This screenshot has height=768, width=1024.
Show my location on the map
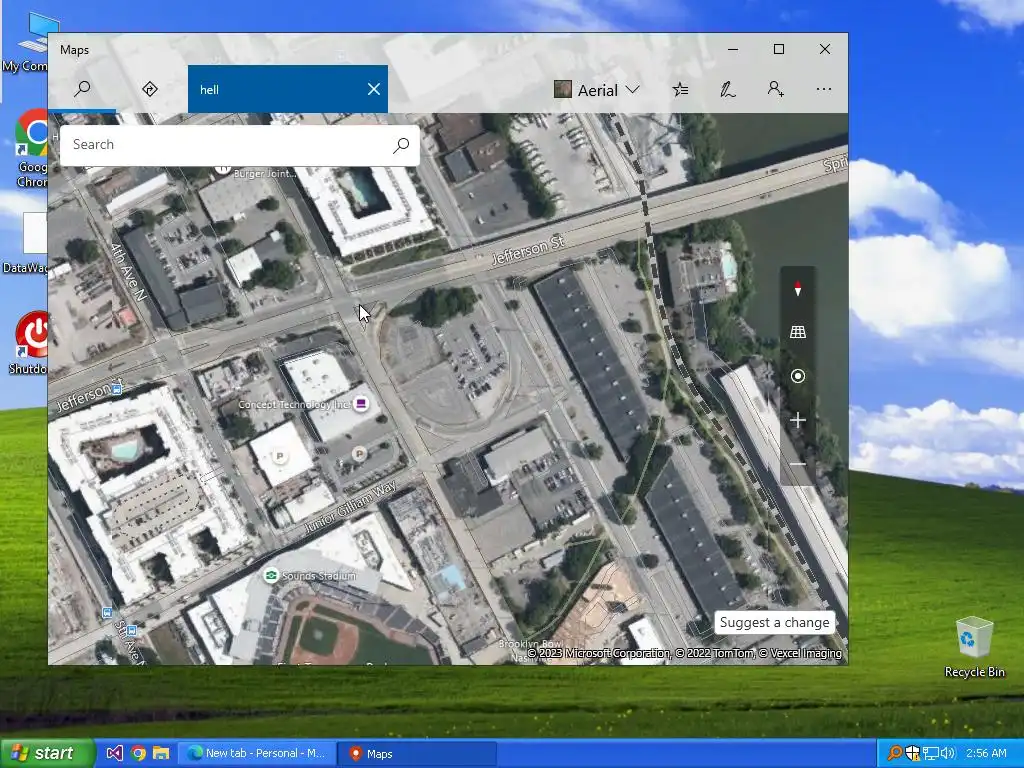[x=797, y=376]
